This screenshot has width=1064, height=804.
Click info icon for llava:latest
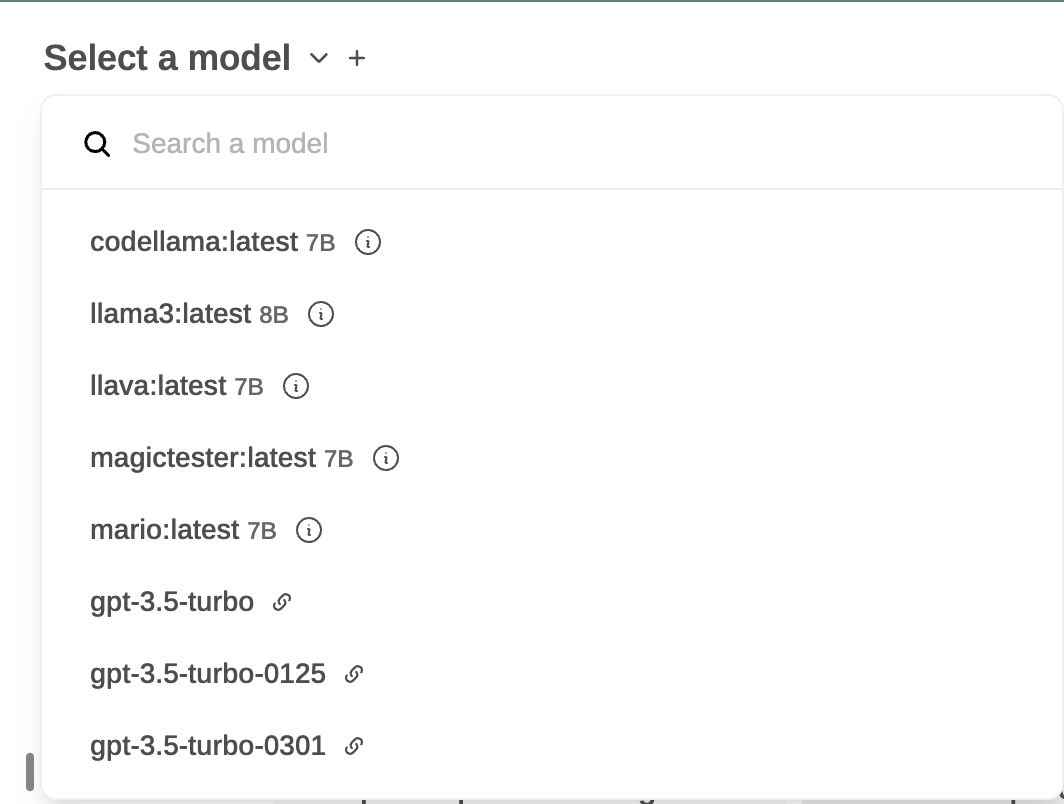(x=296, y=386)
